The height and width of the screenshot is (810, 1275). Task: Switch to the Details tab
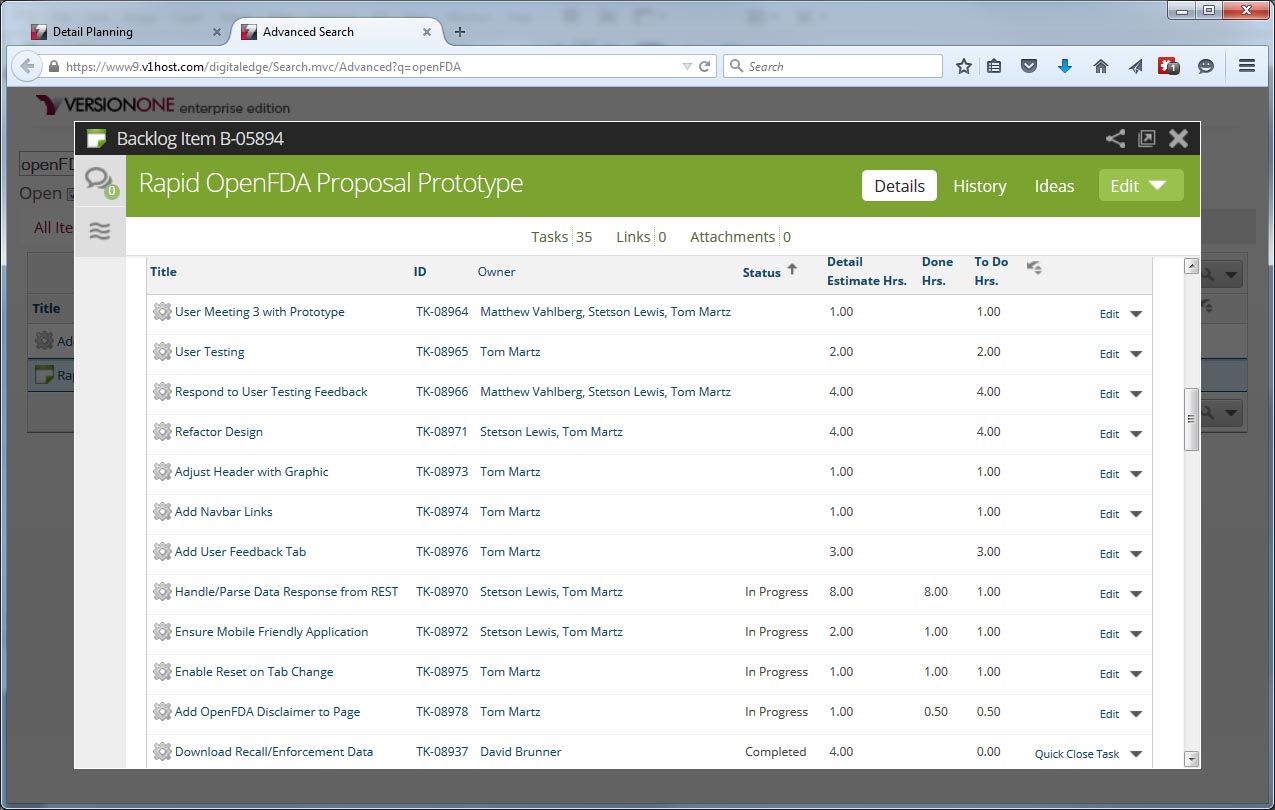coord(899,185)
